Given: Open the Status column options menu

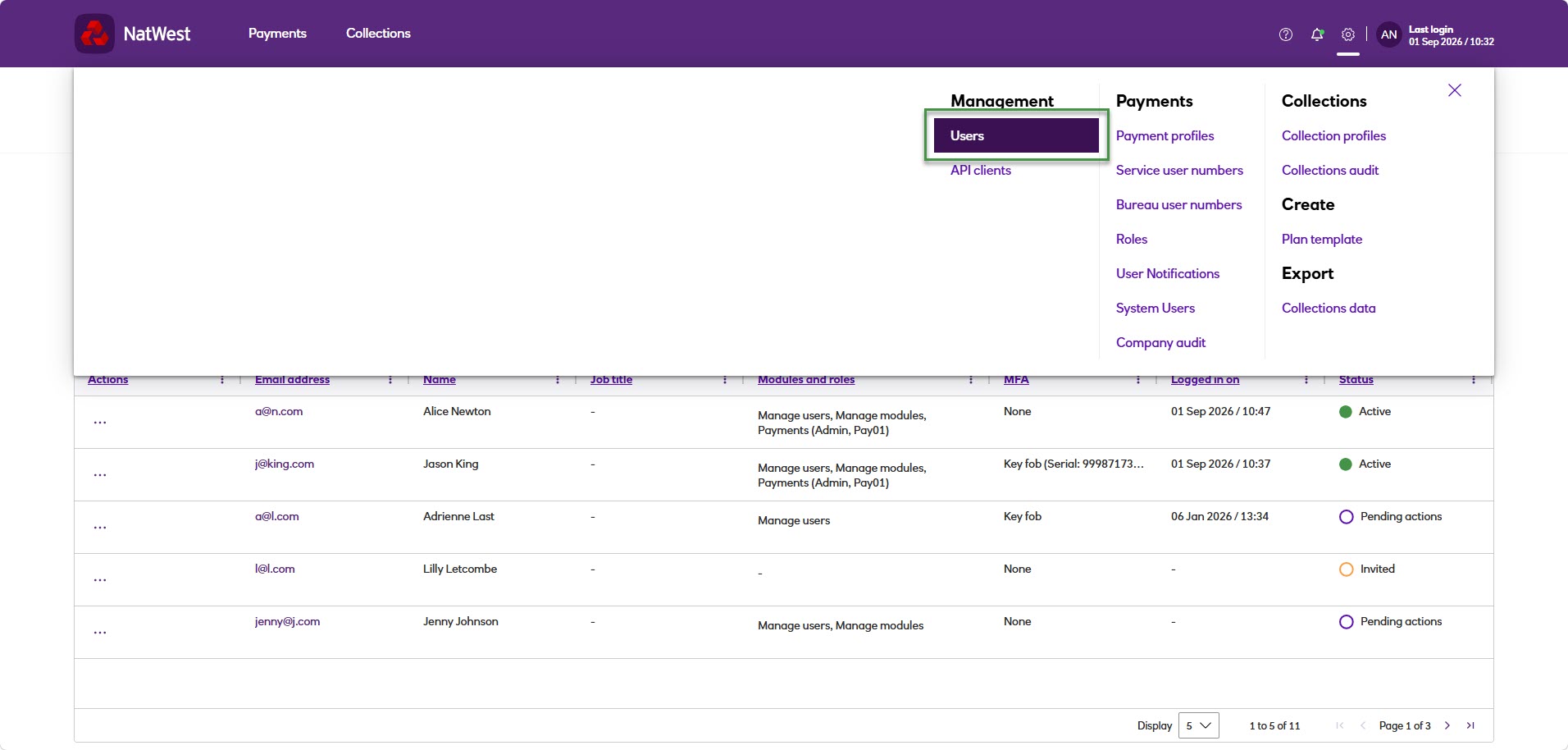Looking at the screenshot, I should coord(1474,380).
